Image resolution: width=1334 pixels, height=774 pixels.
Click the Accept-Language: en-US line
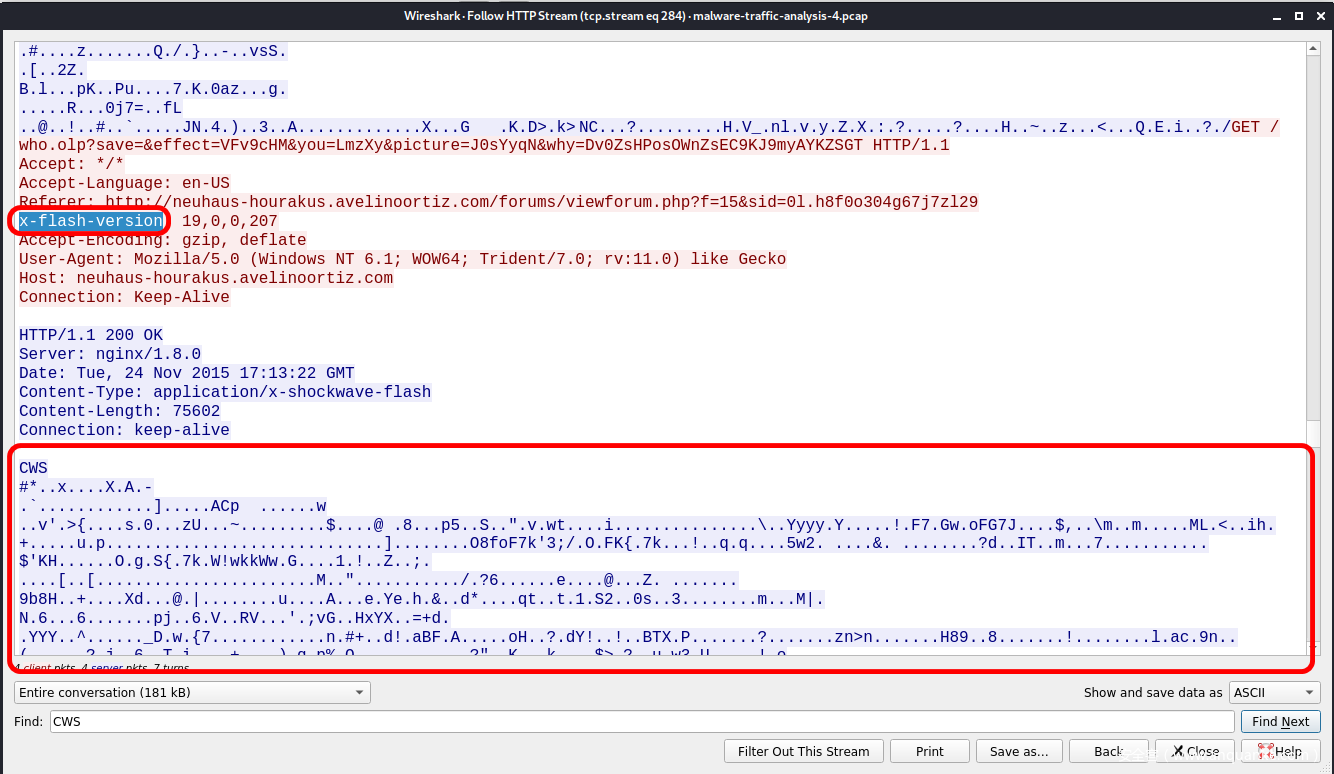(124, 183)
